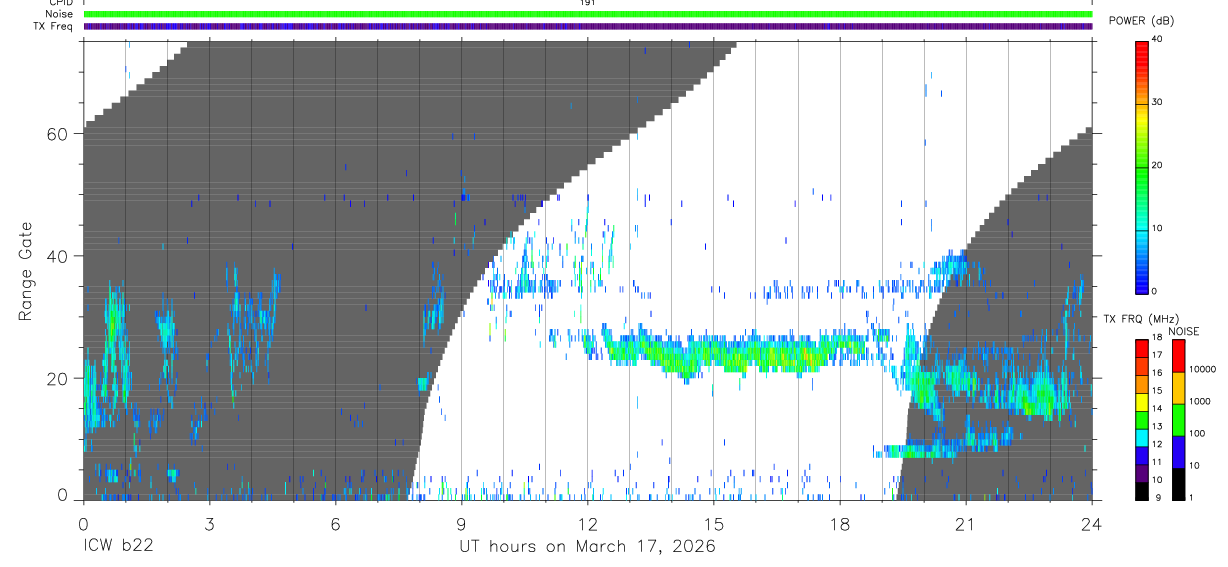Viewport: 1228px width, 567px height.
Task: Click the purple TX Freq strip above the plot
Action: pos(588,26)
